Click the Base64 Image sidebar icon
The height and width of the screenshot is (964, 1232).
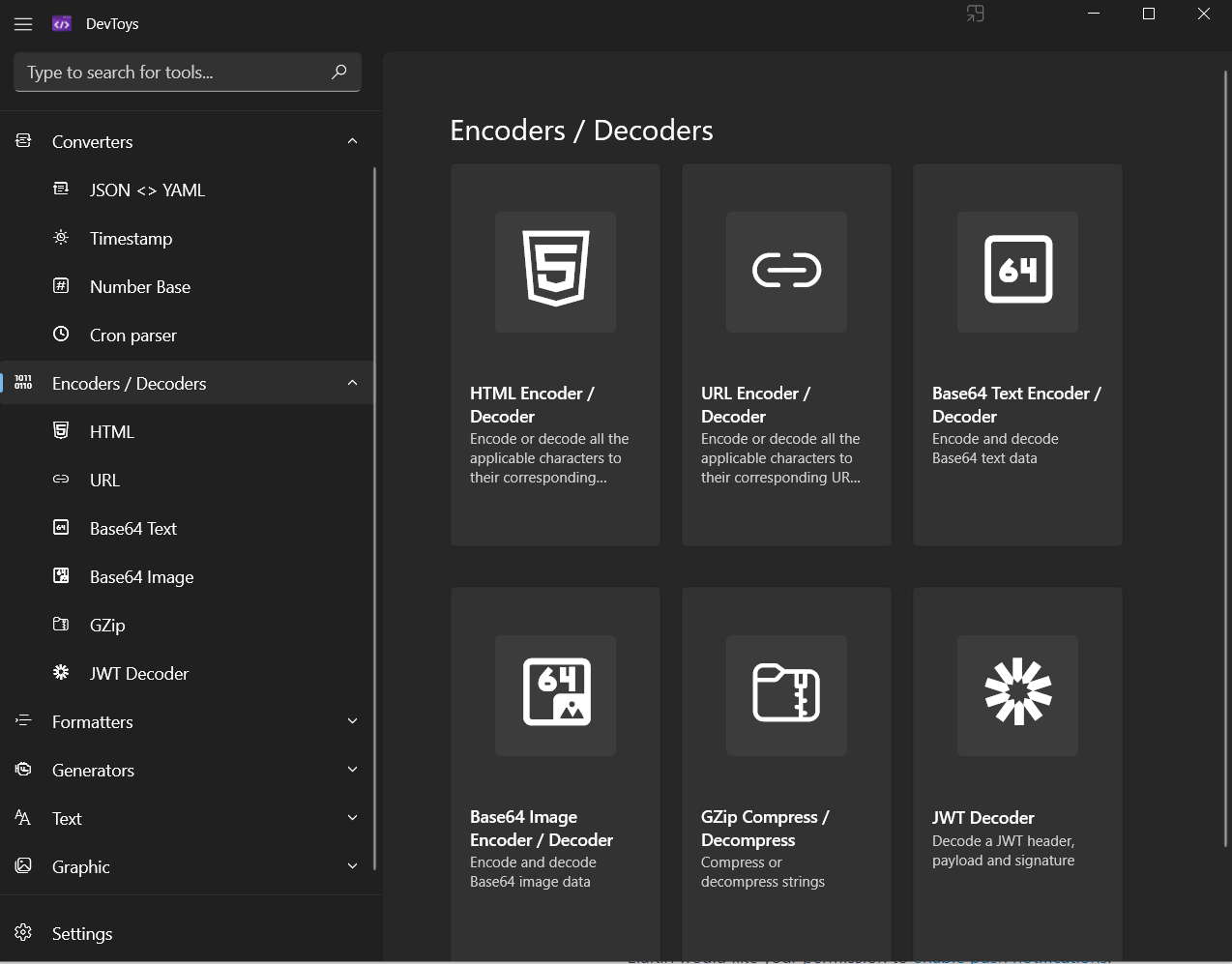click(61, 576)
